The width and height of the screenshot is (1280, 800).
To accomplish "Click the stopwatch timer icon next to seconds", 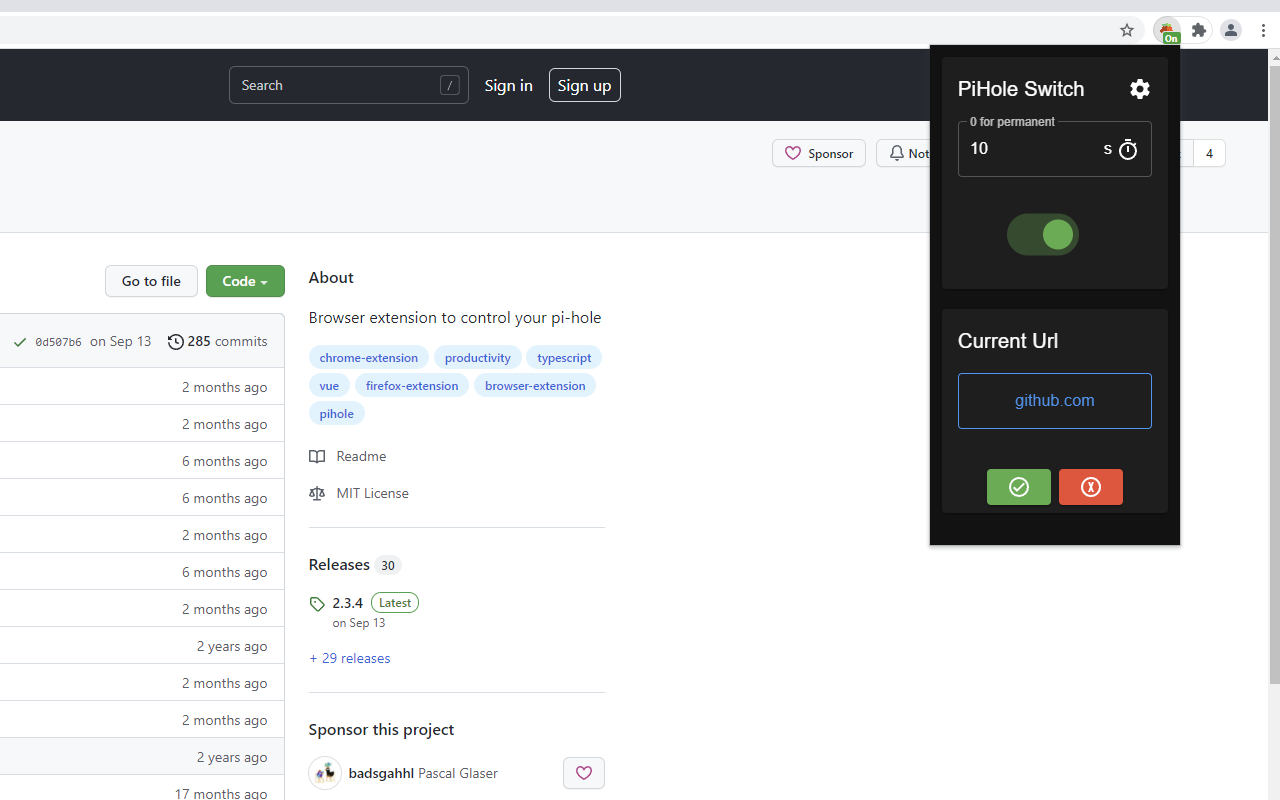I will click(x=1128, y=149).
